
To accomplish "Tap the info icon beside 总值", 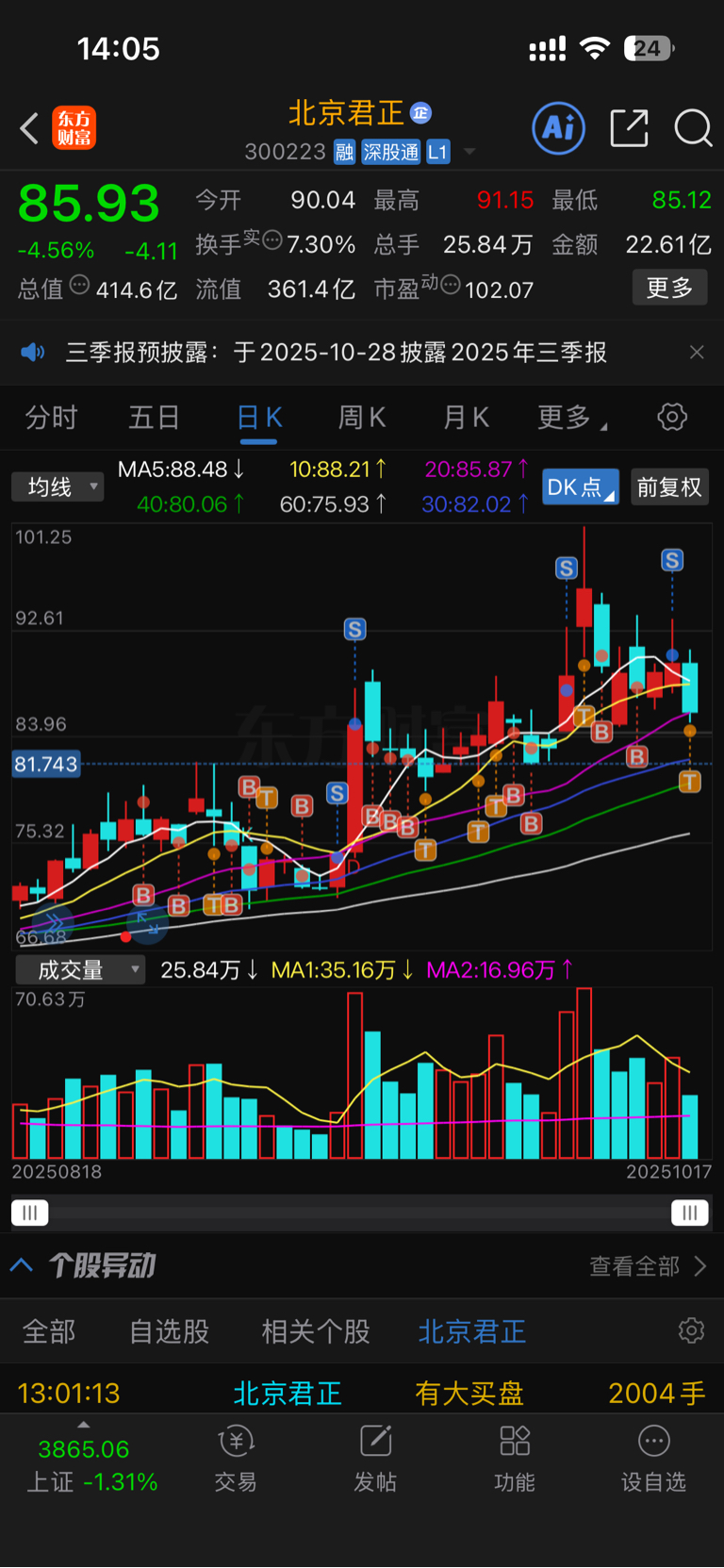I will coord(80,284).
